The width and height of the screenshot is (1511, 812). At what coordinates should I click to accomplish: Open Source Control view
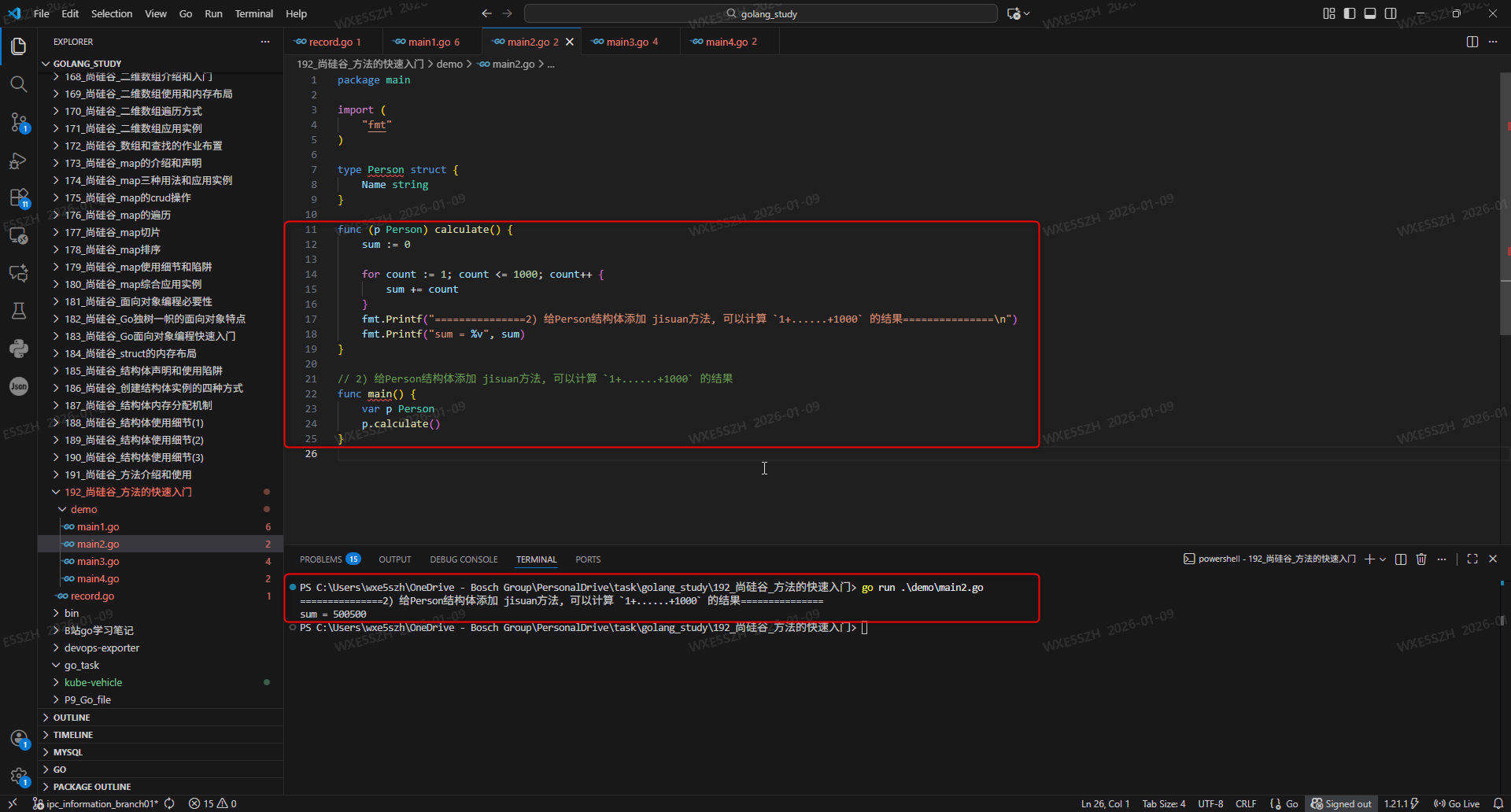pos(19,122)
